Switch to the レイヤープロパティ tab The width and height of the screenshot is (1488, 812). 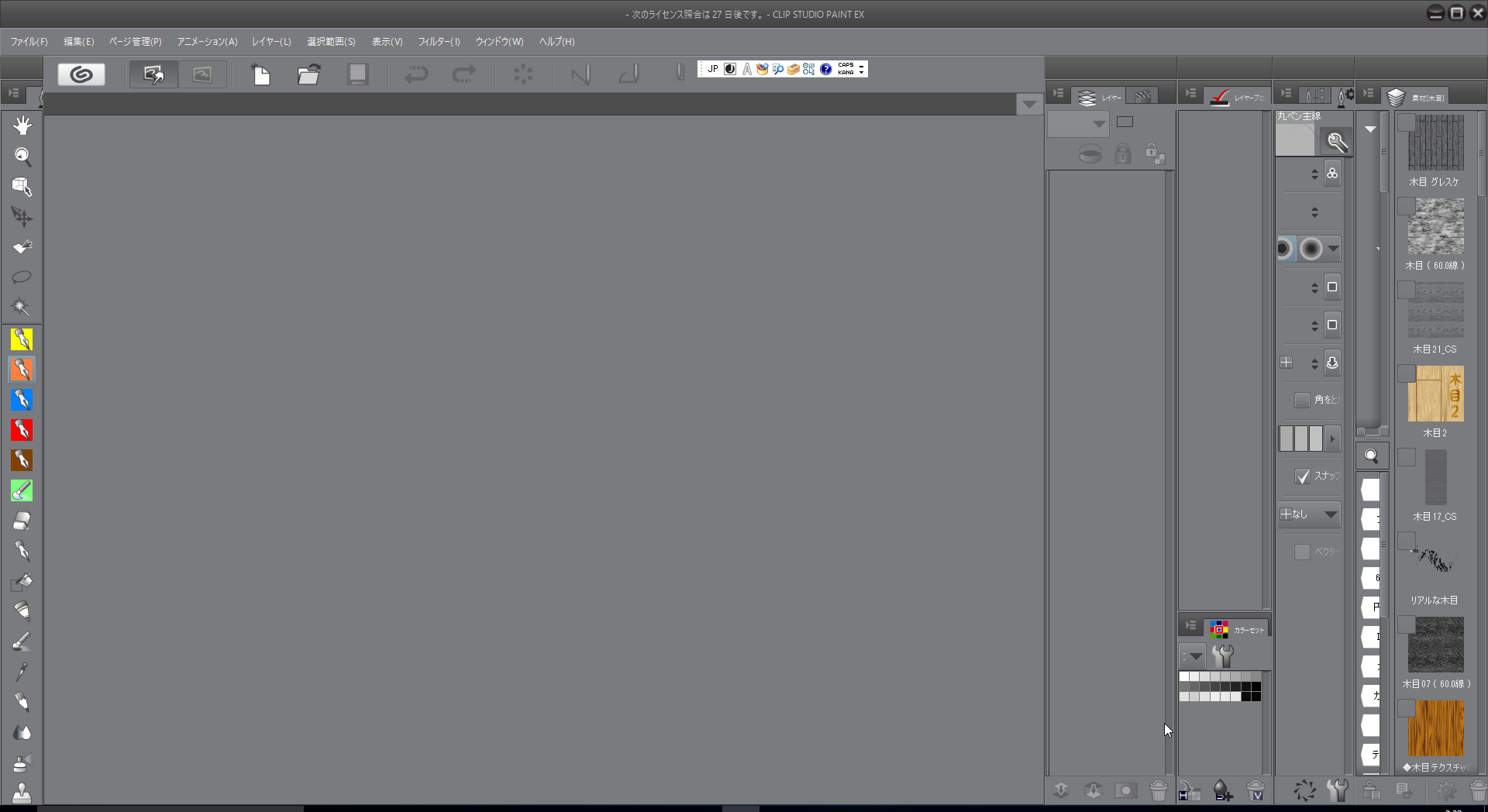[1237, 96]
